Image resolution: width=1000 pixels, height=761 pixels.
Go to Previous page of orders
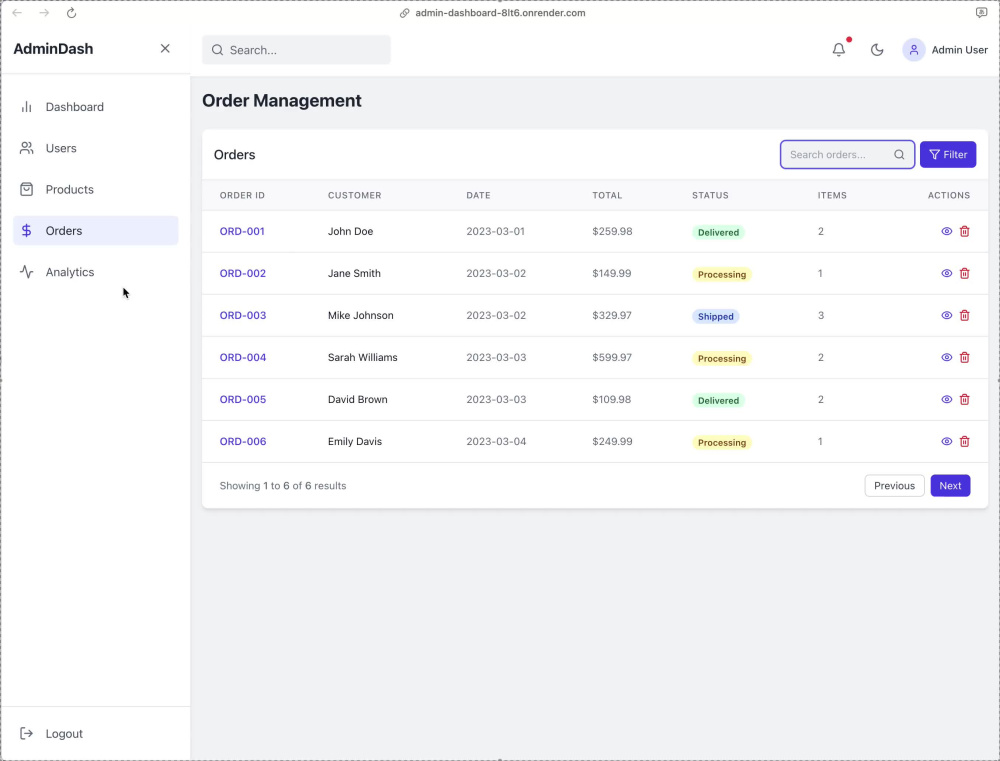click(894, 486)
